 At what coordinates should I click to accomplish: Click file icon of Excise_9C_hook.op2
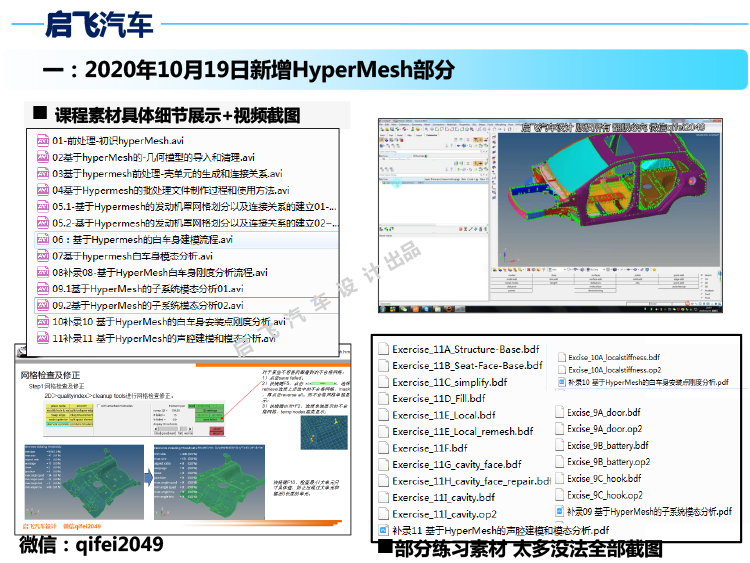click(560, 495)
